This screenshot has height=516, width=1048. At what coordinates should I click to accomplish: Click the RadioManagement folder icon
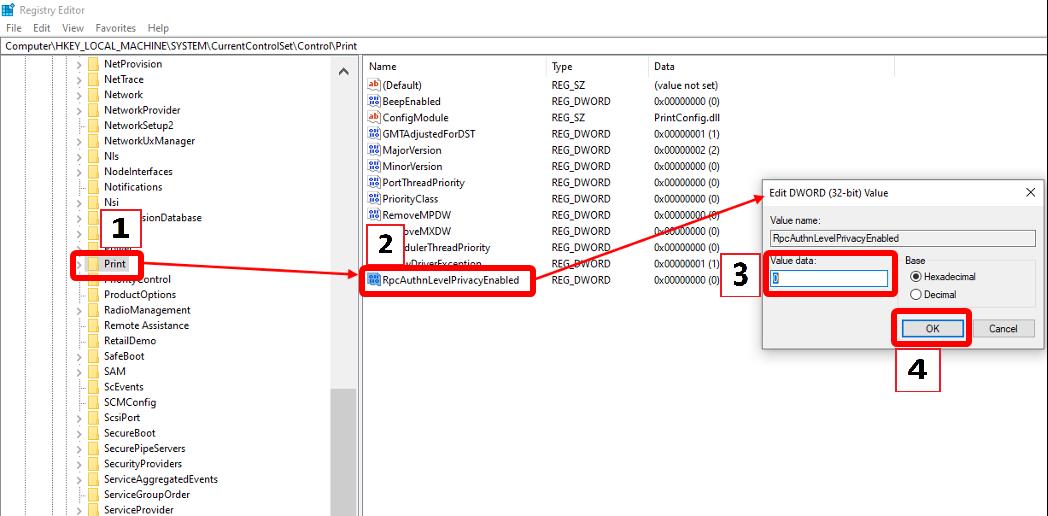click(x=93, y=310)
